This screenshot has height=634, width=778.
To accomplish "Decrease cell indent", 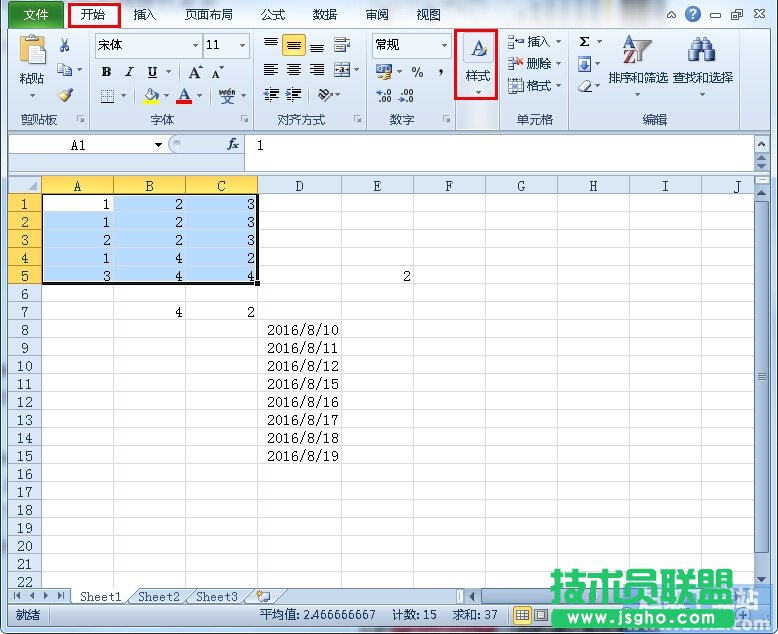I will coord(271,94).
